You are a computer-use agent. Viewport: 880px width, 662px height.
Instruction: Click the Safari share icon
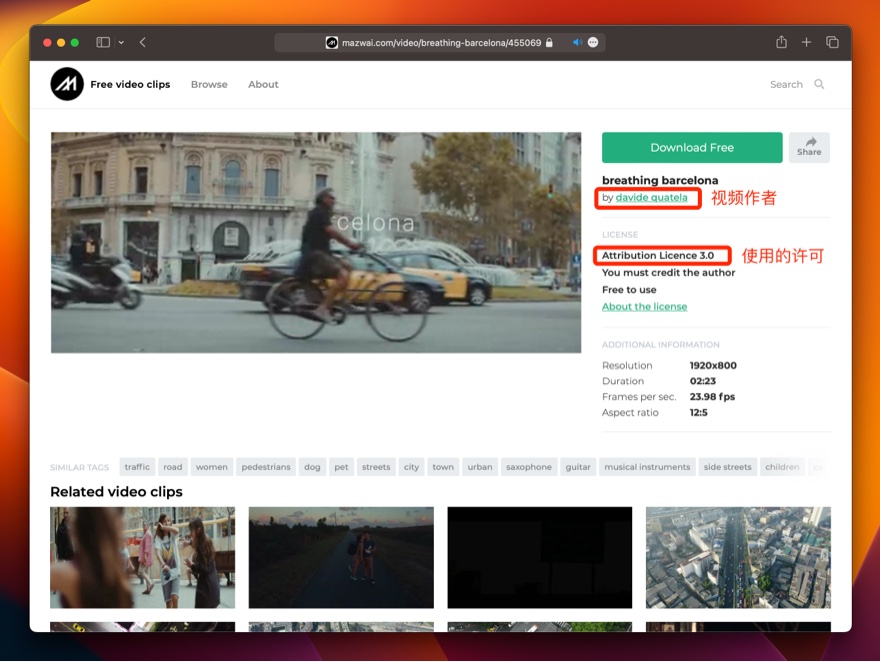click(x=781, y=43)
